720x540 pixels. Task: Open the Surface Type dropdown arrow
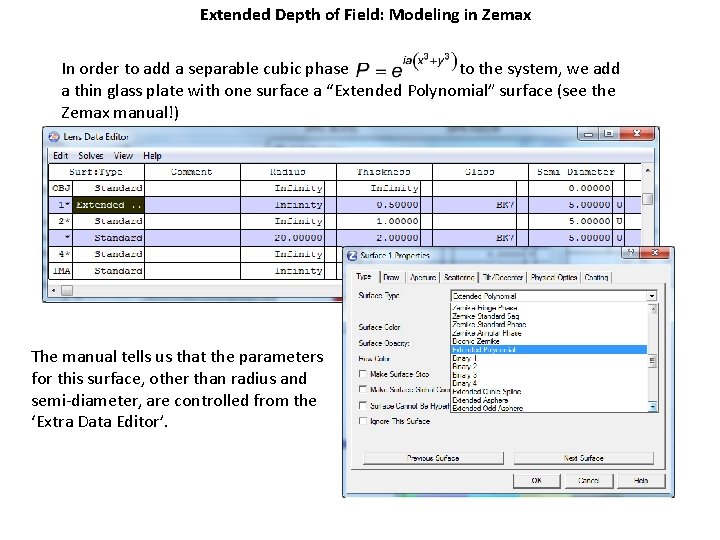tap(652, 296)
